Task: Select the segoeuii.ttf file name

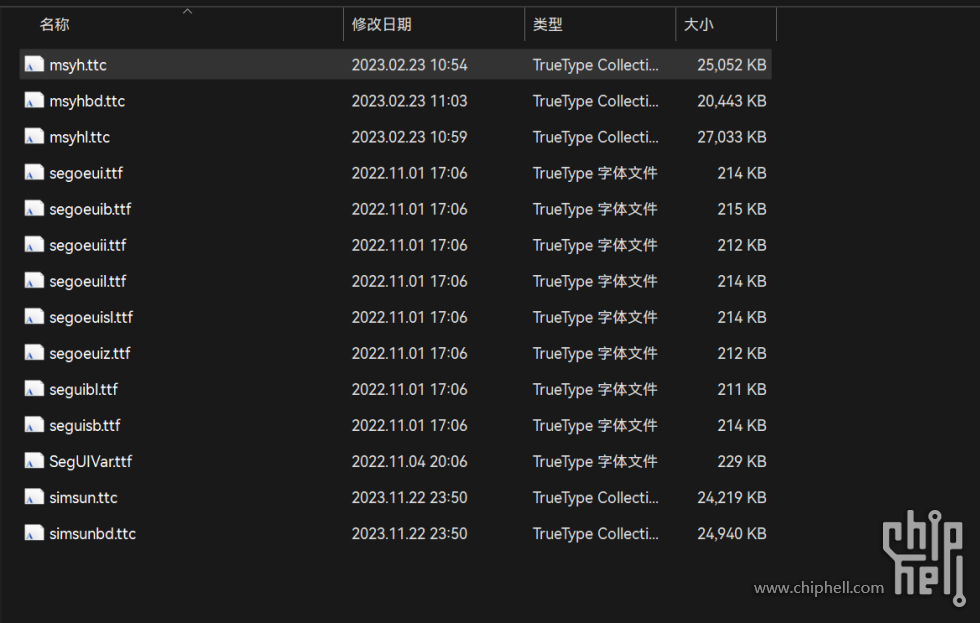Action: (88, 245)
